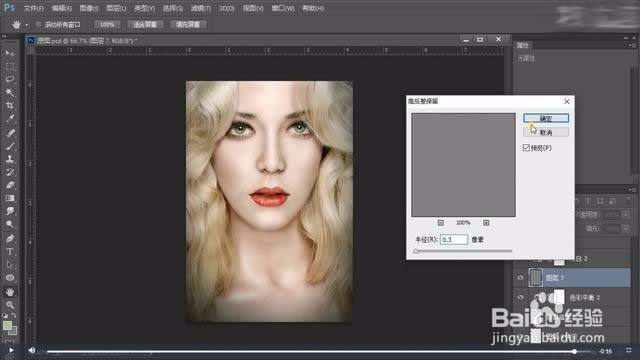Select the Pen tool

point(10,238)
